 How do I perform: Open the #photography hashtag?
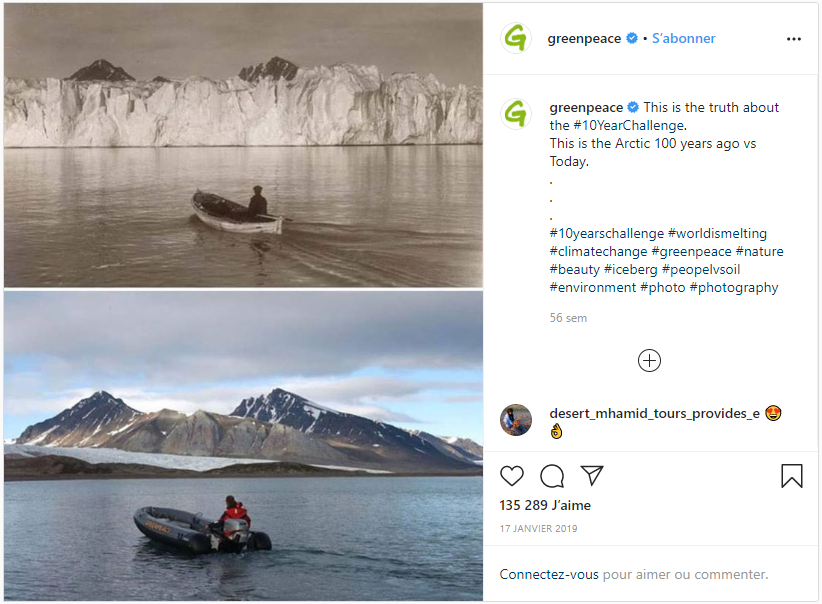coord(733,287)
